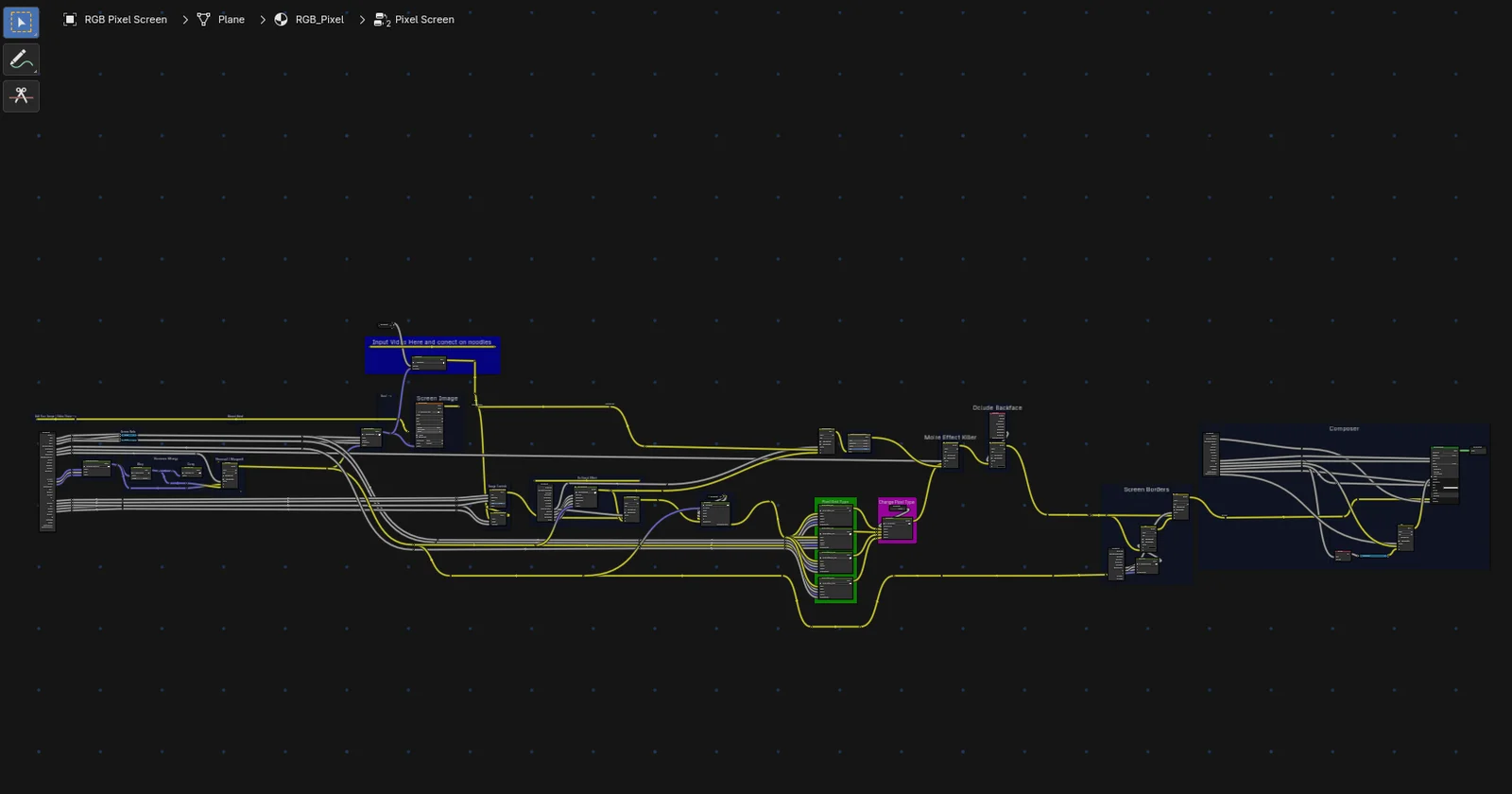Select the Pixel Screen breadcrumb label
This screenshot has width=1512, height=794.
(424, 20)
